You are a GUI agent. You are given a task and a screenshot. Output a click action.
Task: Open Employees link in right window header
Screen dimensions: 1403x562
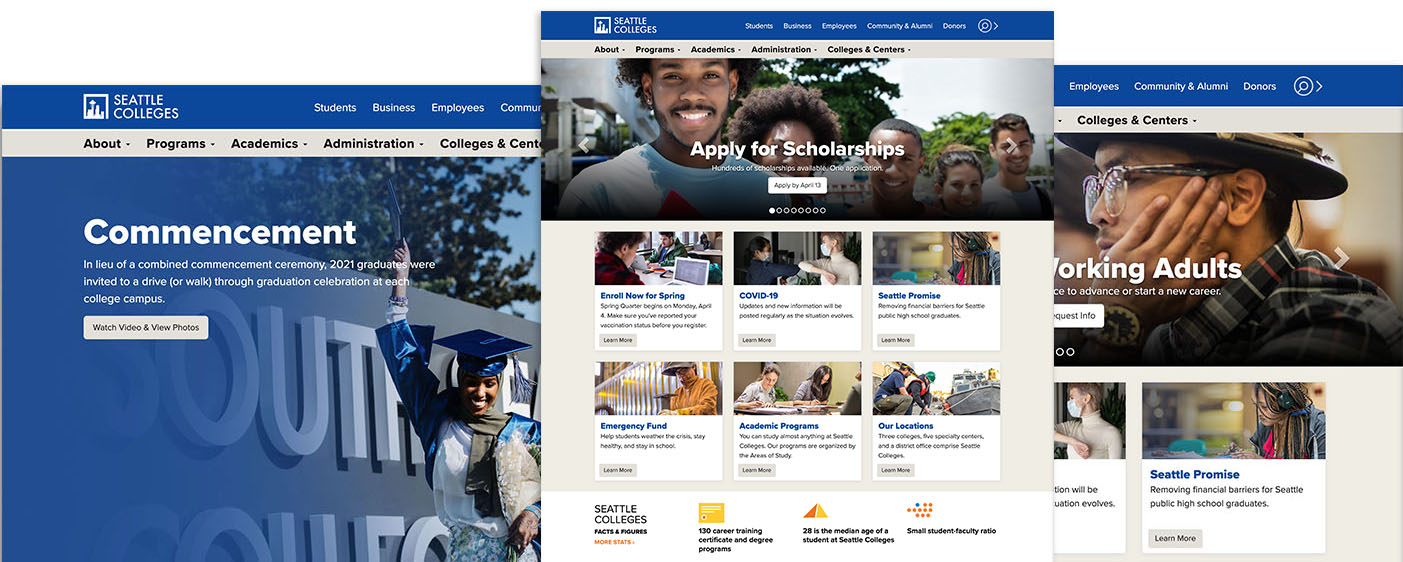[x=1094, y=86]
